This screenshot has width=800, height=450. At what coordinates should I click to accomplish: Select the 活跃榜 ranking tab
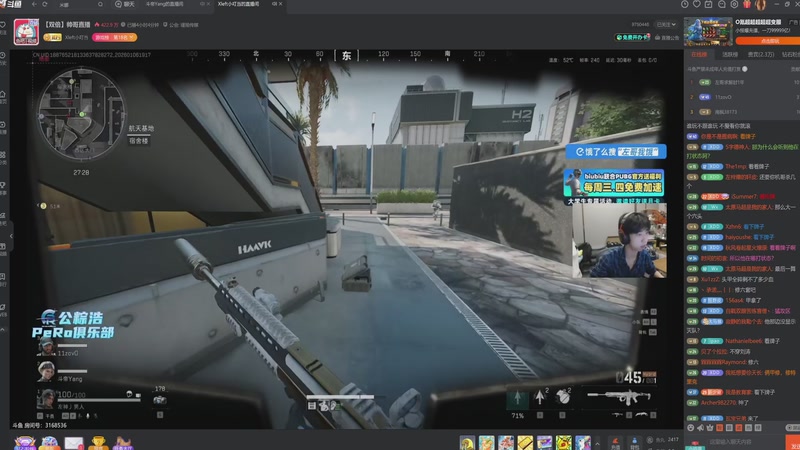pos(730,55)
